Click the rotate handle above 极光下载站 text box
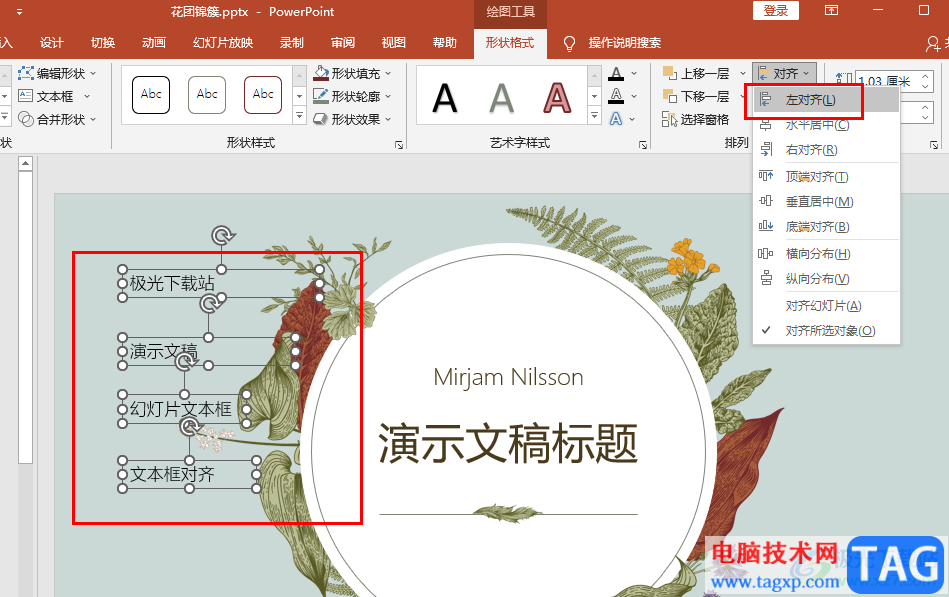The width and height of the screenshot is (949, 597). (x=222, y=235)
